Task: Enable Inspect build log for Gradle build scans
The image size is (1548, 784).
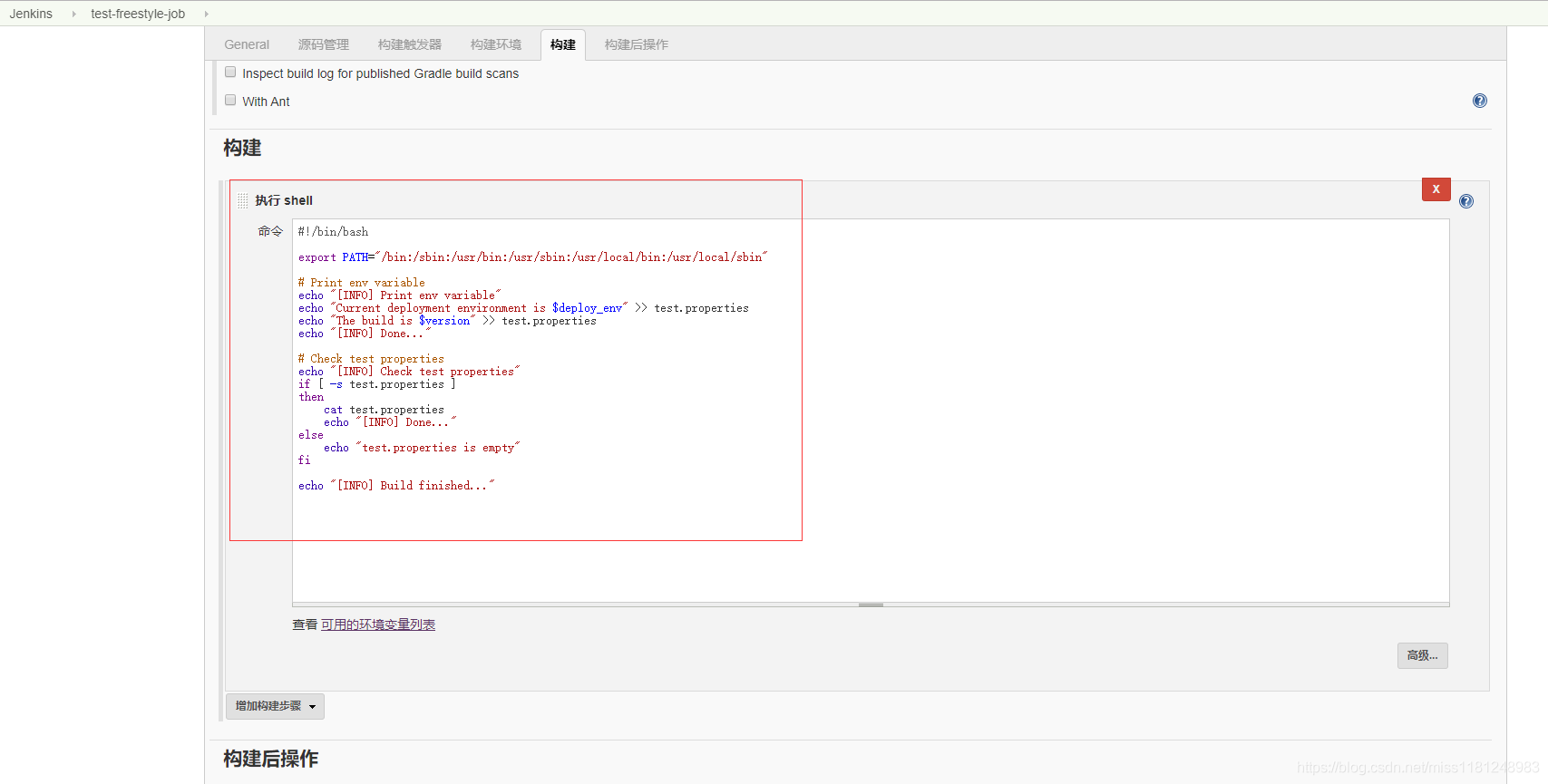Action: tap(230, 72)
